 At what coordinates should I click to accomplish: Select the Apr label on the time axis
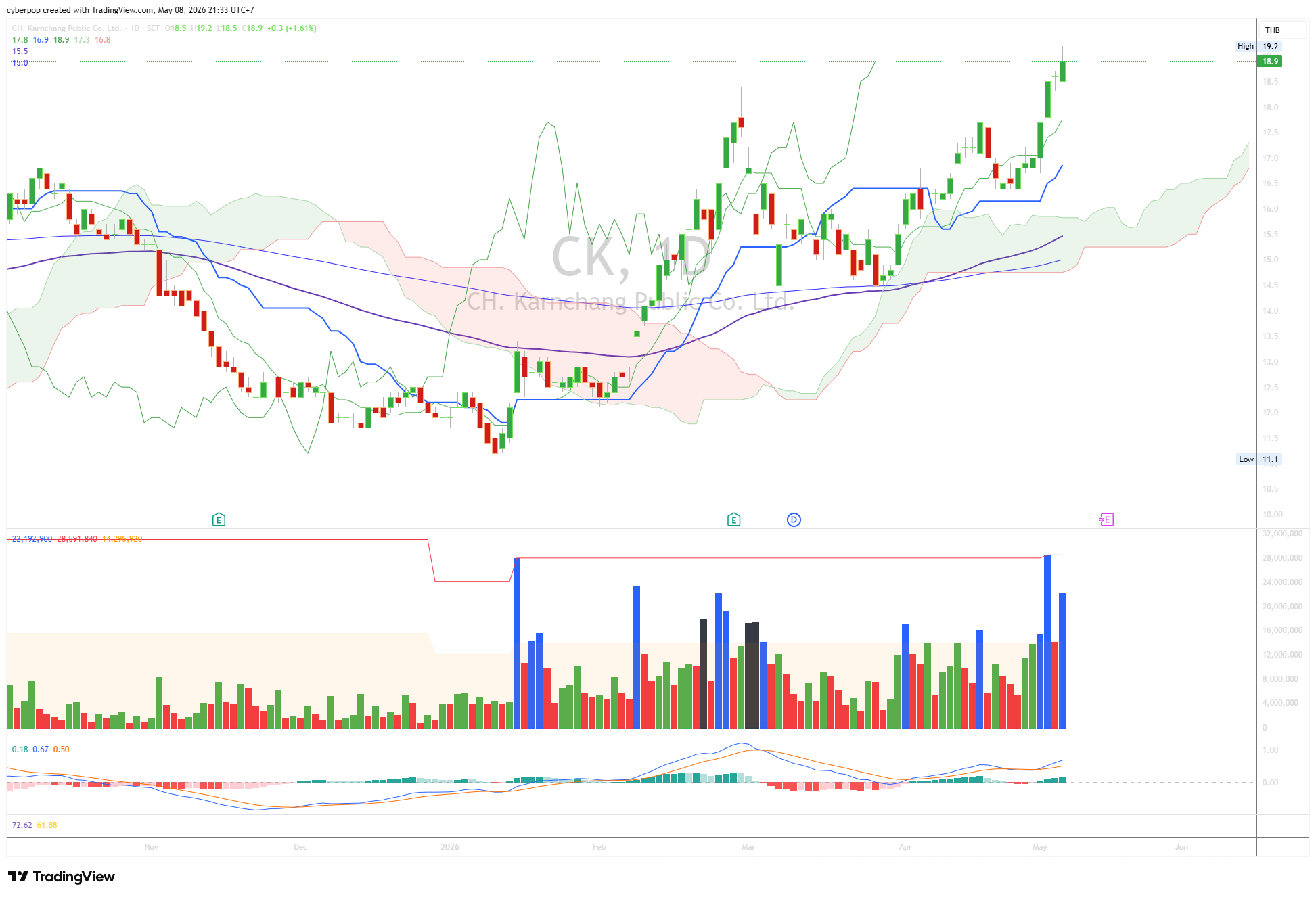tap(905, 847)
